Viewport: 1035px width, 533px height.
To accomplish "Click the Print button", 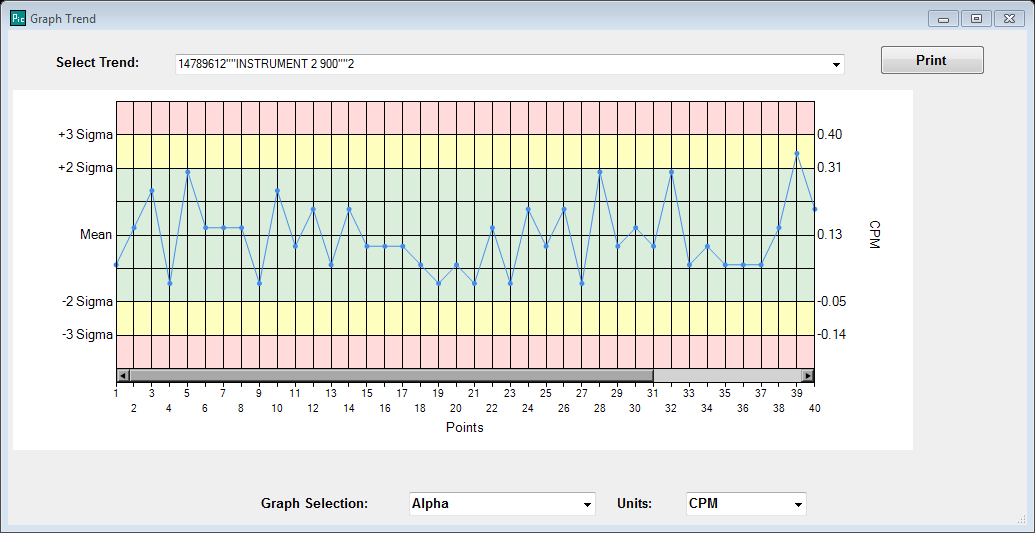I will pos(932,60).
